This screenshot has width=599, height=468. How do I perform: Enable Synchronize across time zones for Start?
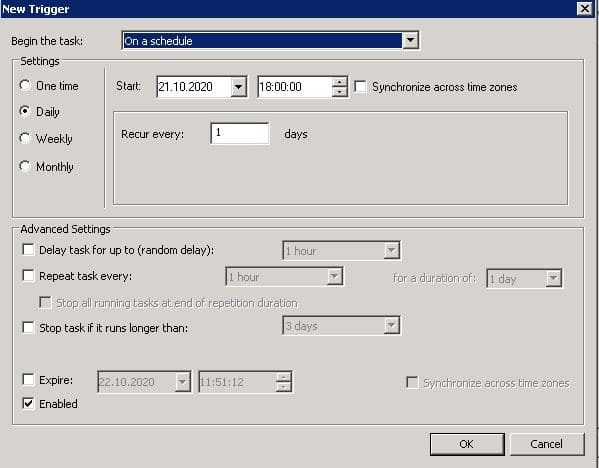[360, 87]
